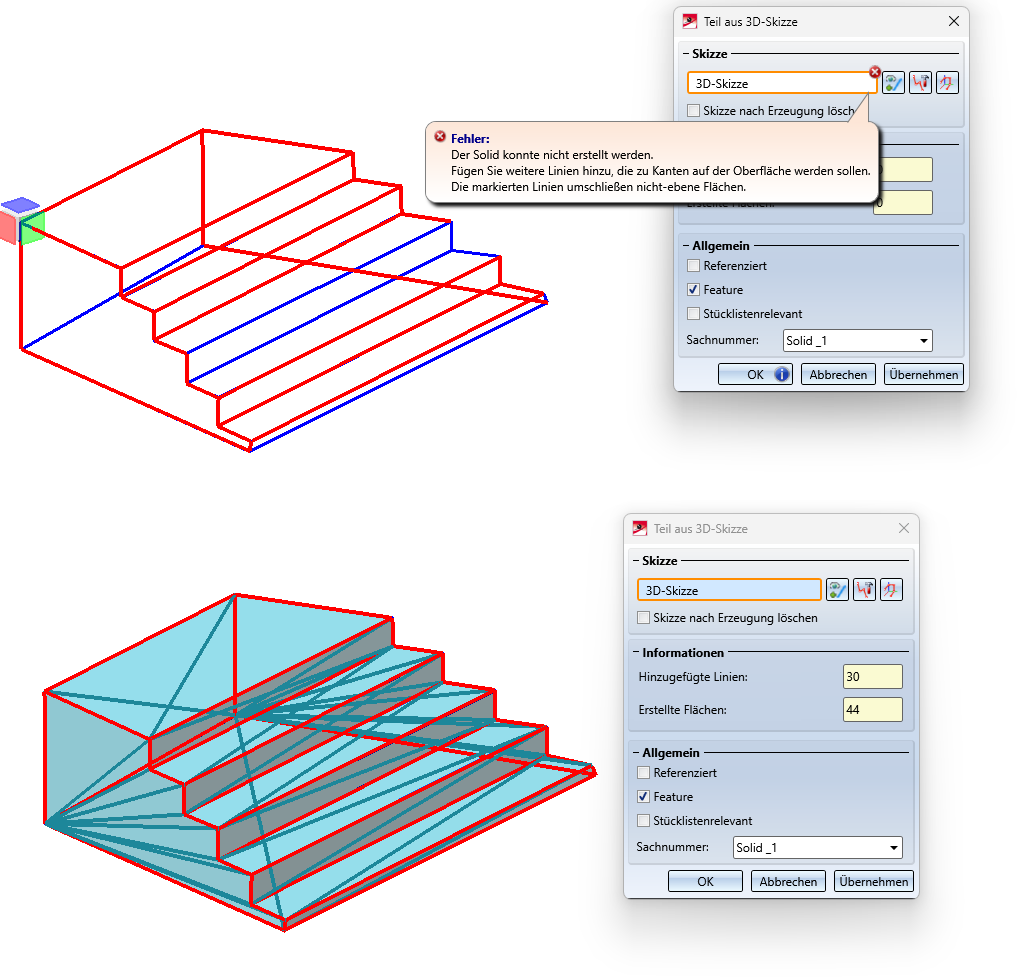Click the red error badge on the 3D-Skizze field
This screenshot has height=977, width=1017.
click(x=875, y=72)
